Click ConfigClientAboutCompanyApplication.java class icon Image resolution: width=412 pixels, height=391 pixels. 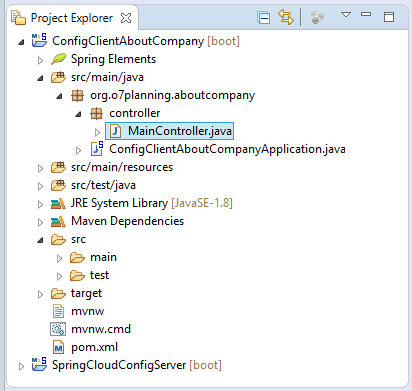click(x=97, y=149)
